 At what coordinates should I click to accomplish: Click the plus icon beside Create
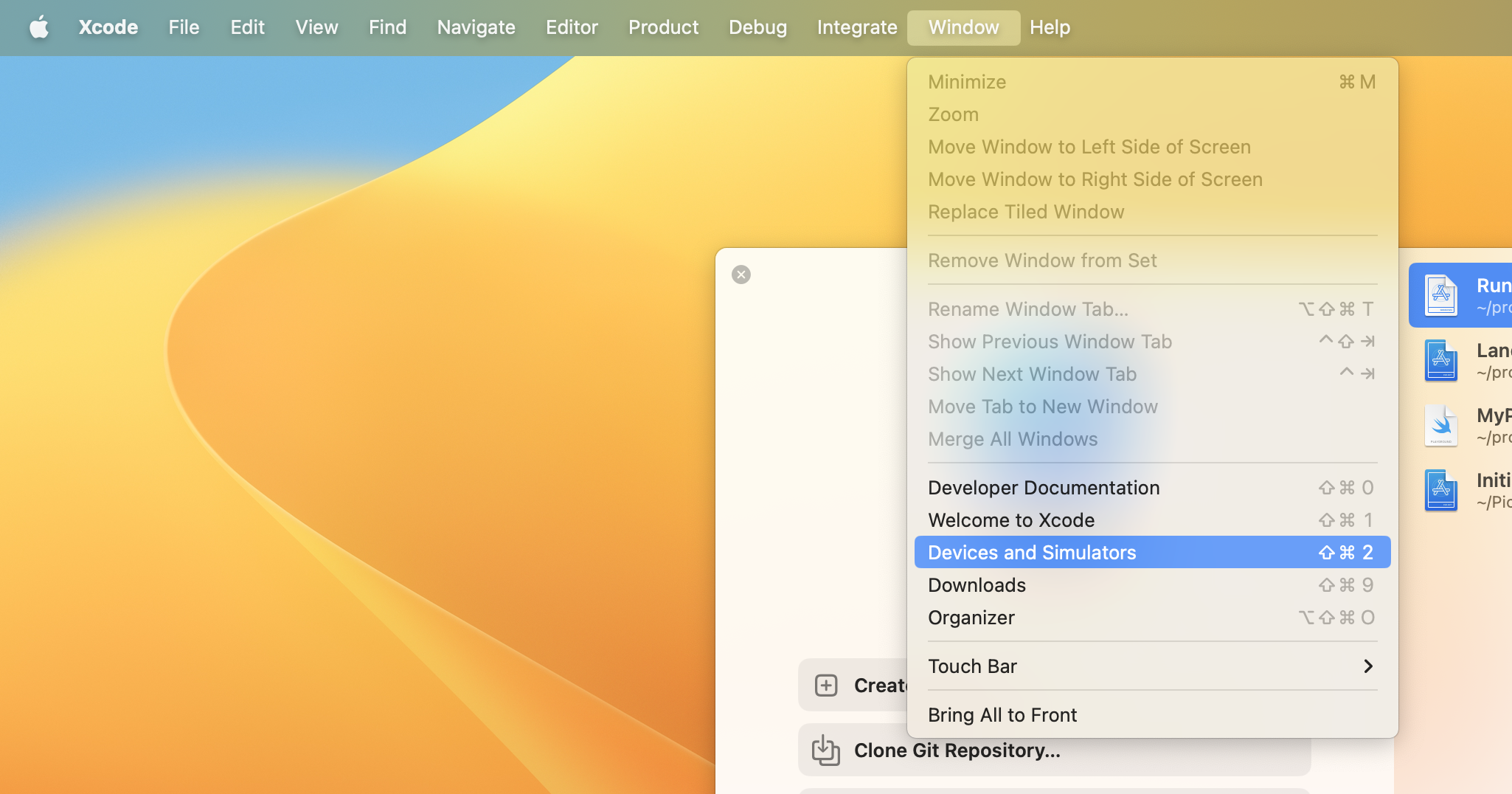tap(826, 685)
